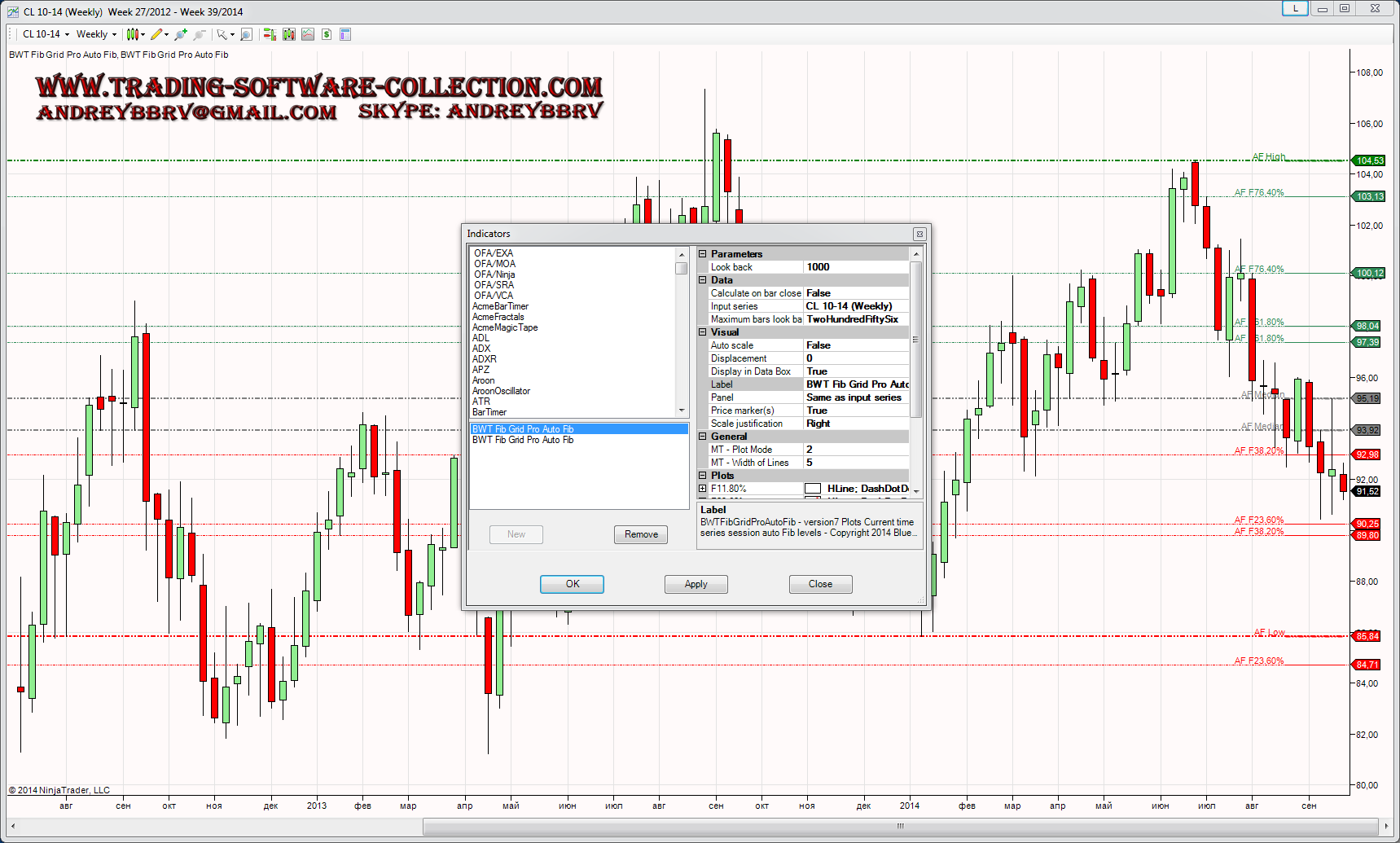Collapse the Visual property section
The width and height of the screenshot is (1400, 843).
702,332
